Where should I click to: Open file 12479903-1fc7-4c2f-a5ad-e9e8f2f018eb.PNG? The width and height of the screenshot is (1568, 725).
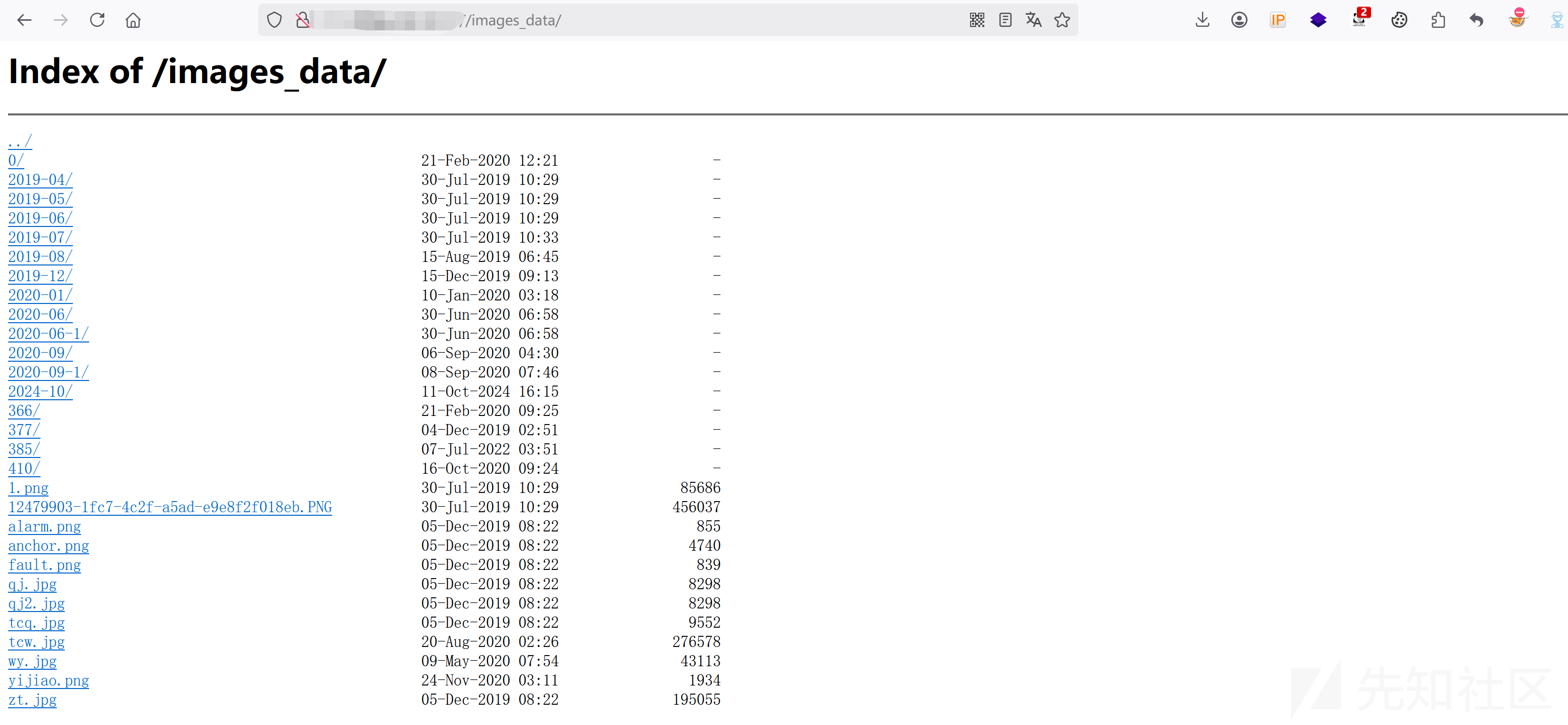coord(170,508)
